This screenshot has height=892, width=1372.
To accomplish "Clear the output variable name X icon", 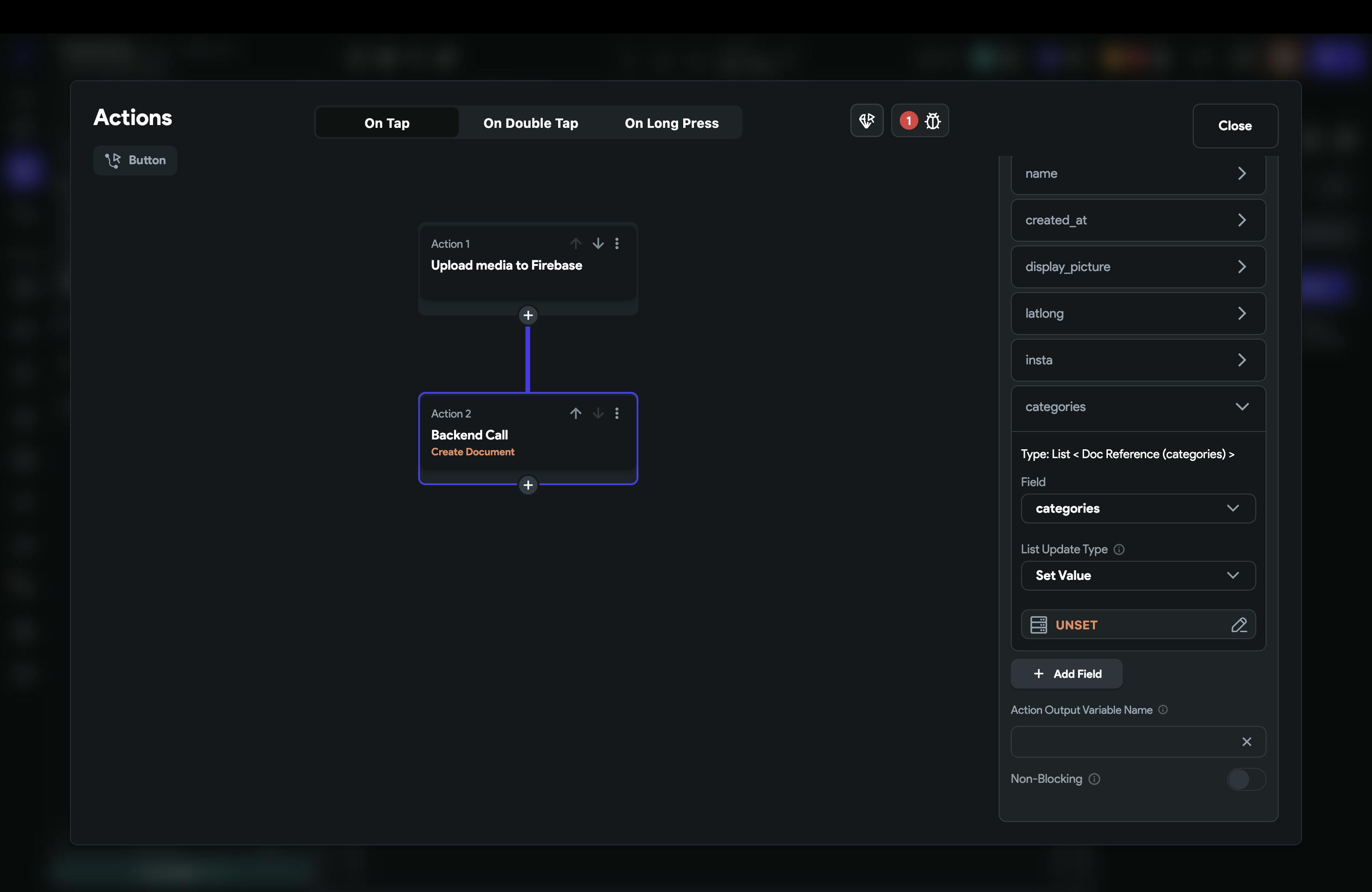I will [x=1246, y=742].
